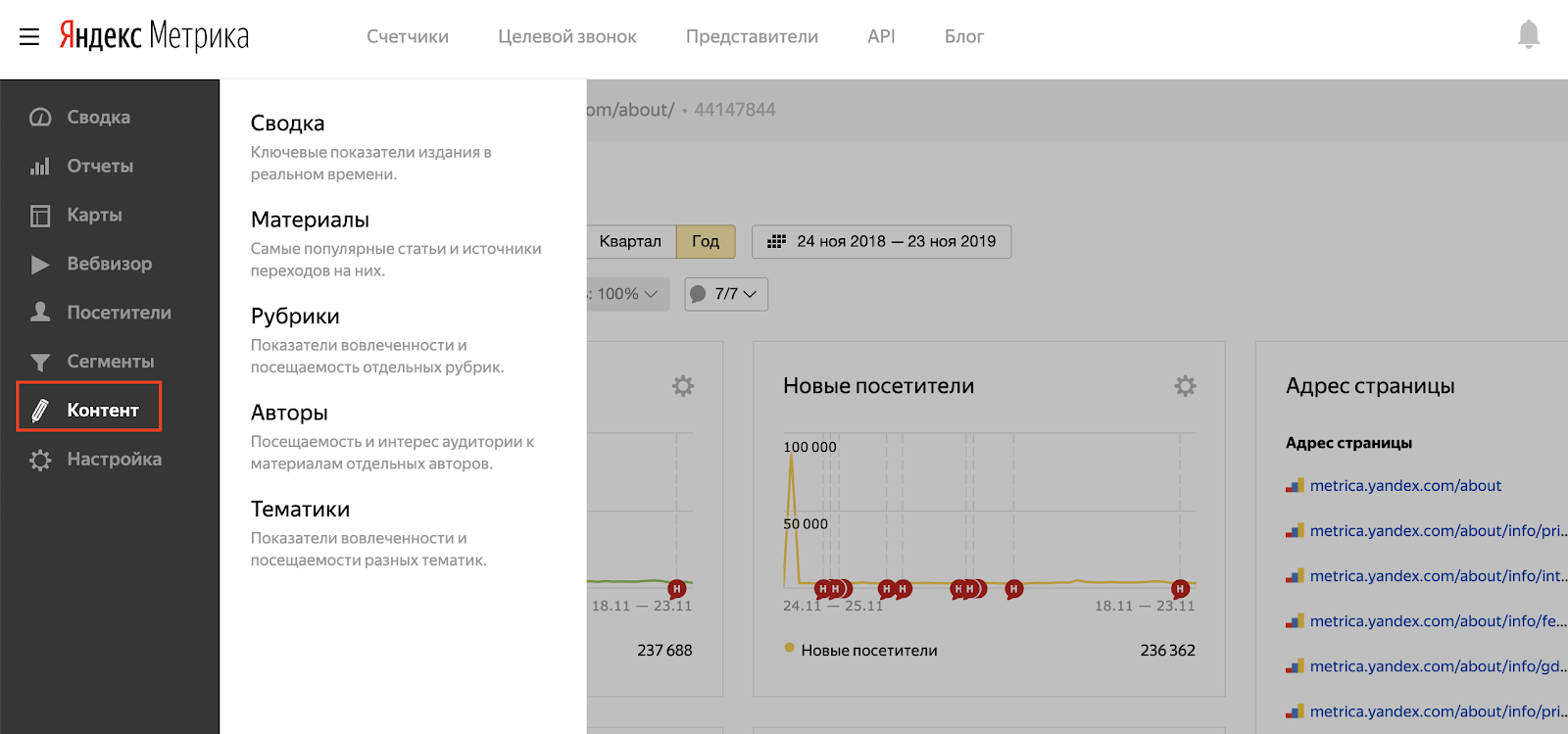Click the Адрес страницы column header
Viewport: 1568px width, 734px height.
pos(1348,443)
